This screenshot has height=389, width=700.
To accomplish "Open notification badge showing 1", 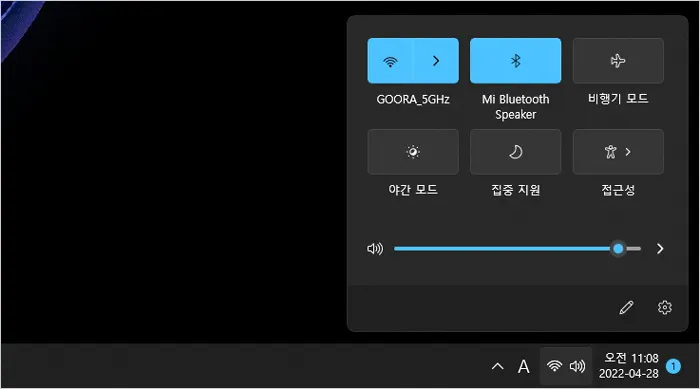I will pos(673,367).
